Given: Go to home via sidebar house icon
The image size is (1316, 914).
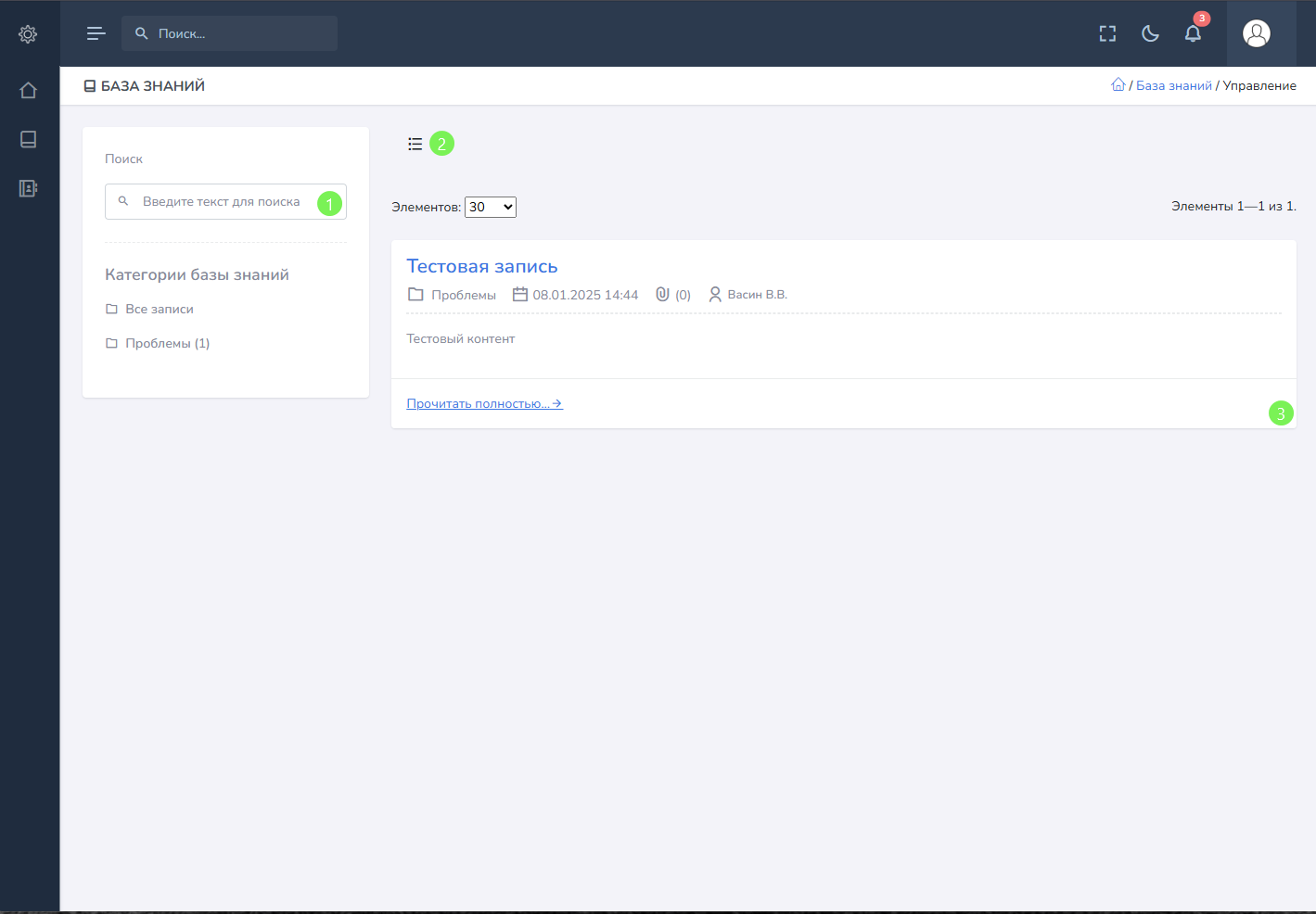Looking at the screenshot, I should pos(28,90).
